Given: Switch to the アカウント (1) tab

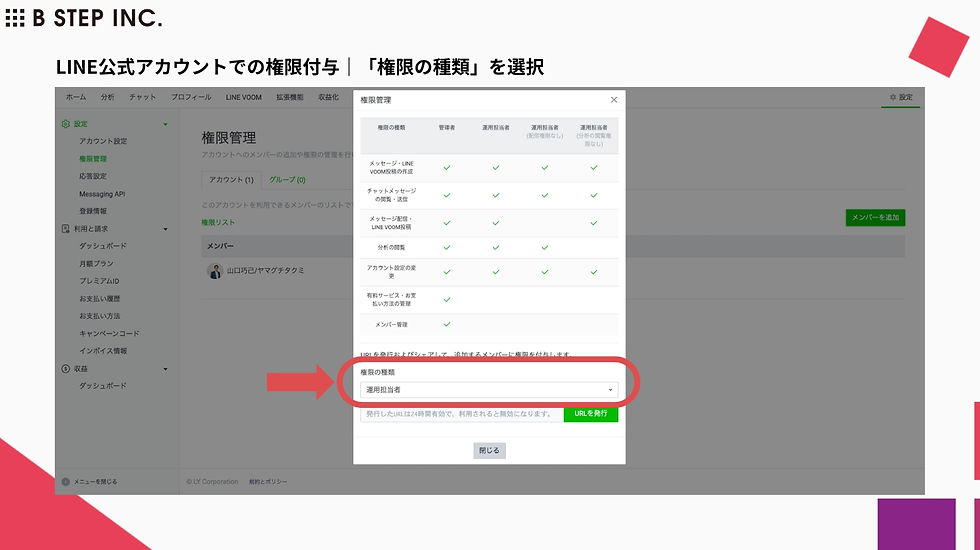Looking at the screenshot, I should [231, 180].
